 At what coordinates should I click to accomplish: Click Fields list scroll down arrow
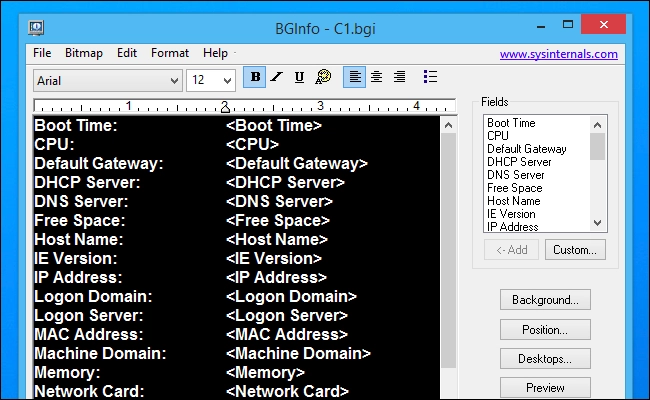point(597,223)
